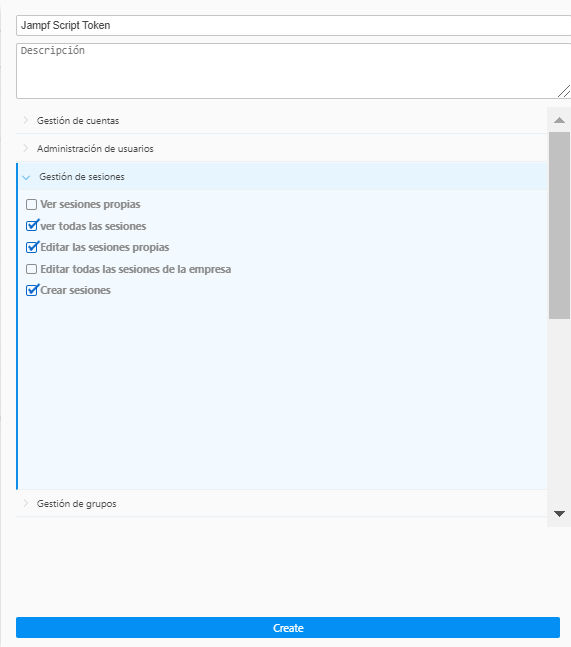Viewport: 571px width, 647px height.
Task: Check Editar todas las sesiones de la empresa
Action: point(31,269)
